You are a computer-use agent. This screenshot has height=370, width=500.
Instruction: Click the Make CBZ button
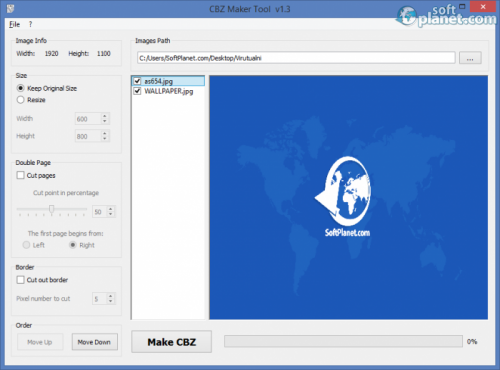click(x=171, y=342)
